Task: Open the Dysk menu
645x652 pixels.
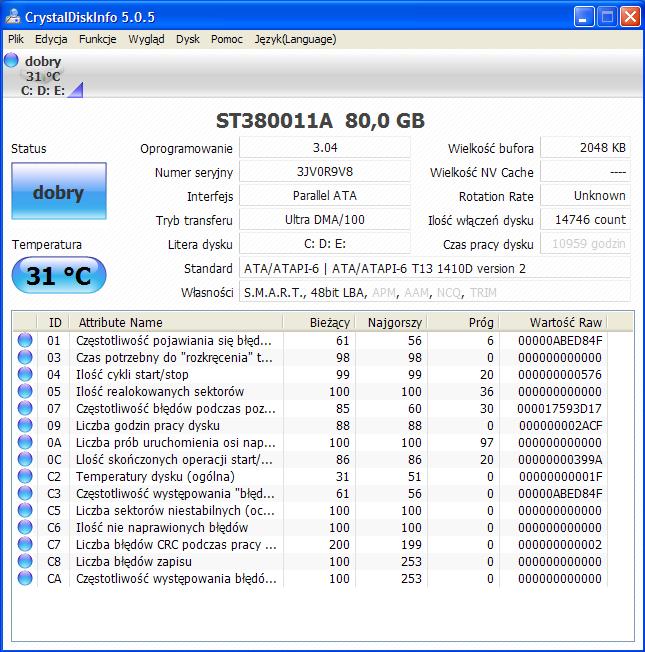Action: tap(188, 39)
